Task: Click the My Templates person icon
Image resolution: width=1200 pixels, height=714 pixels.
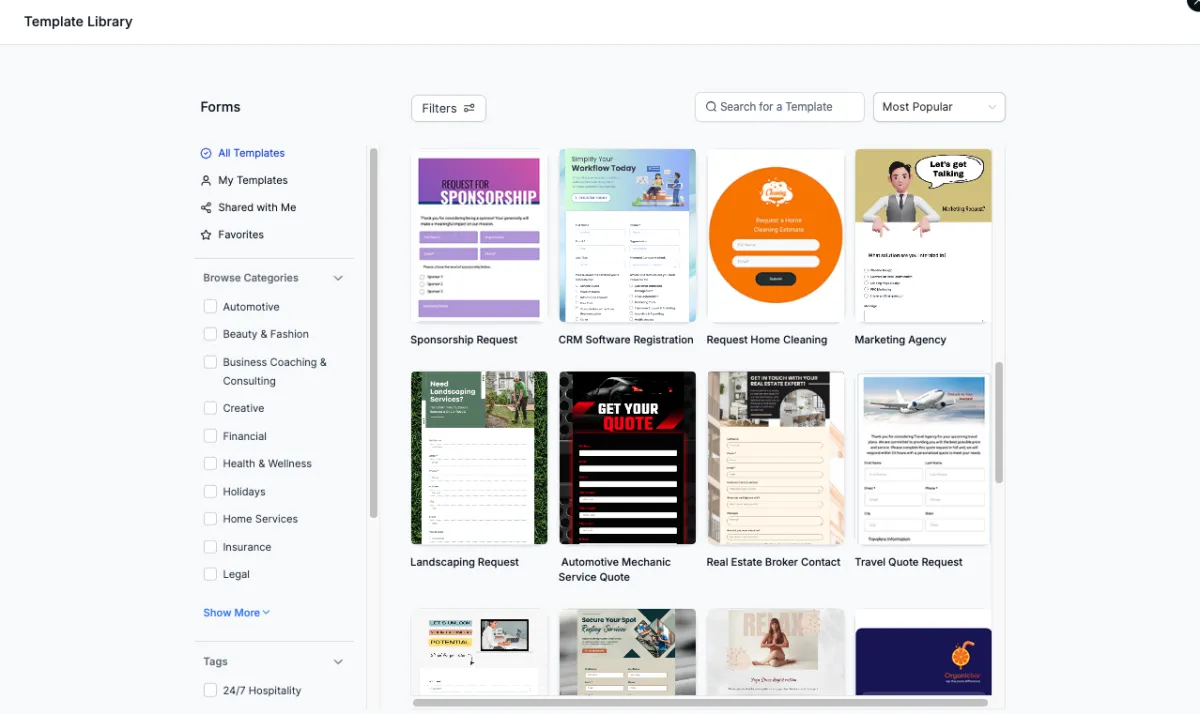Action: coord(206,180)
